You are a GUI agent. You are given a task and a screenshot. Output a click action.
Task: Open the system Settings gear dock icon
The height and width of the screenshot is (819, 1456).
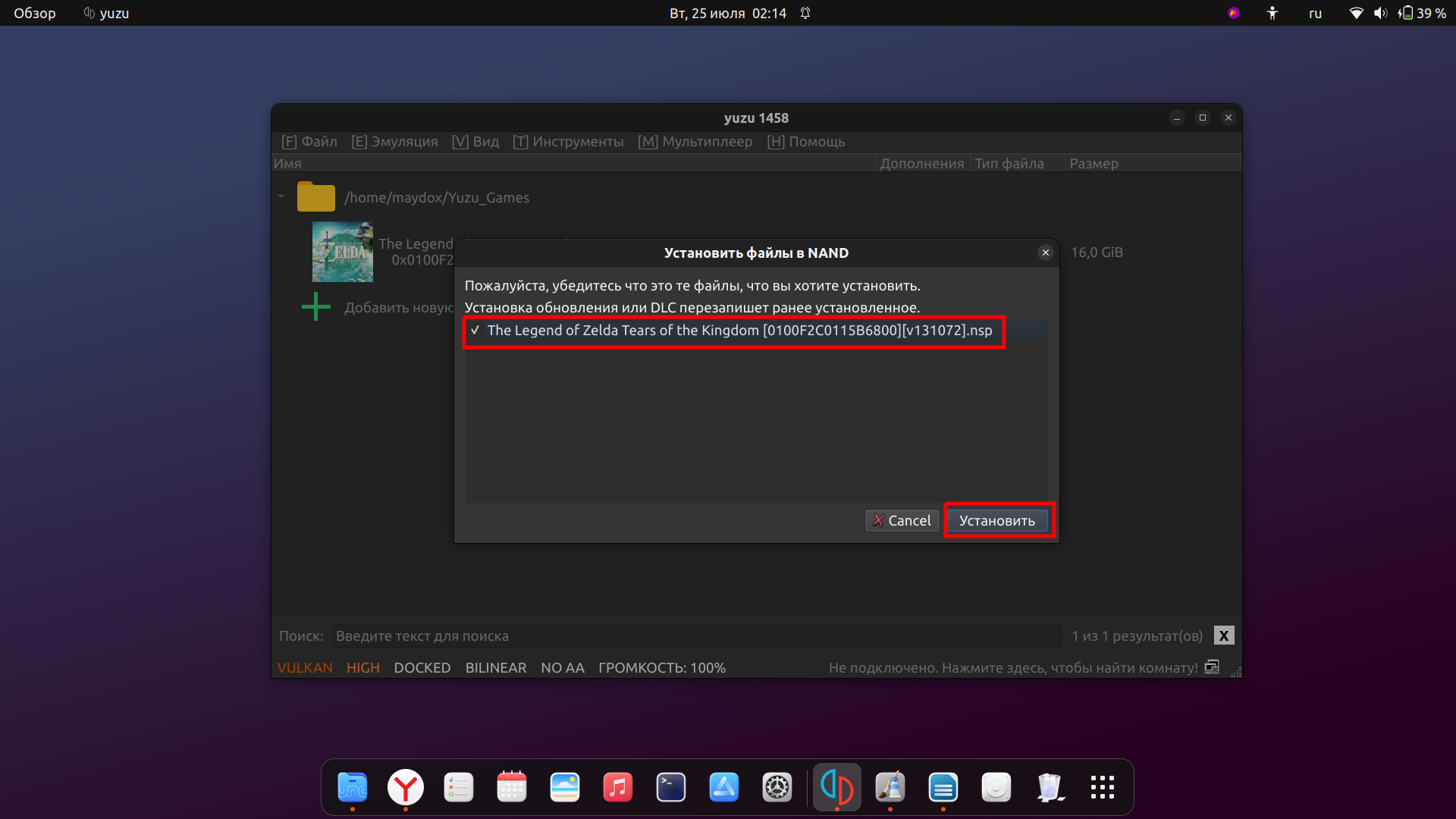(x=777, y=787)
